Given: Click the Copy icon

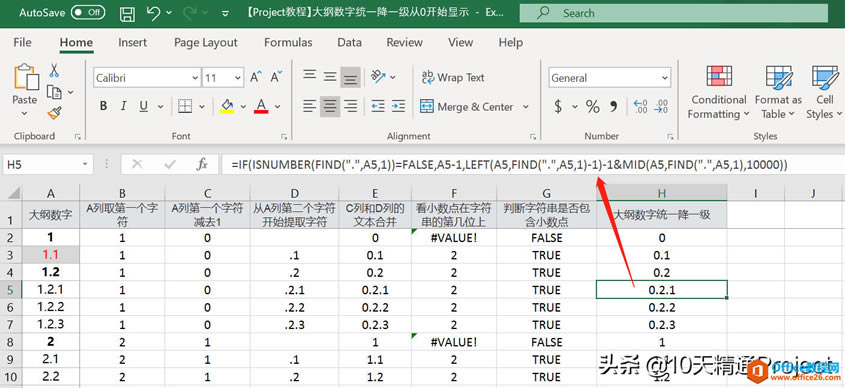Looking at the screenshot, I should [54, 92].
